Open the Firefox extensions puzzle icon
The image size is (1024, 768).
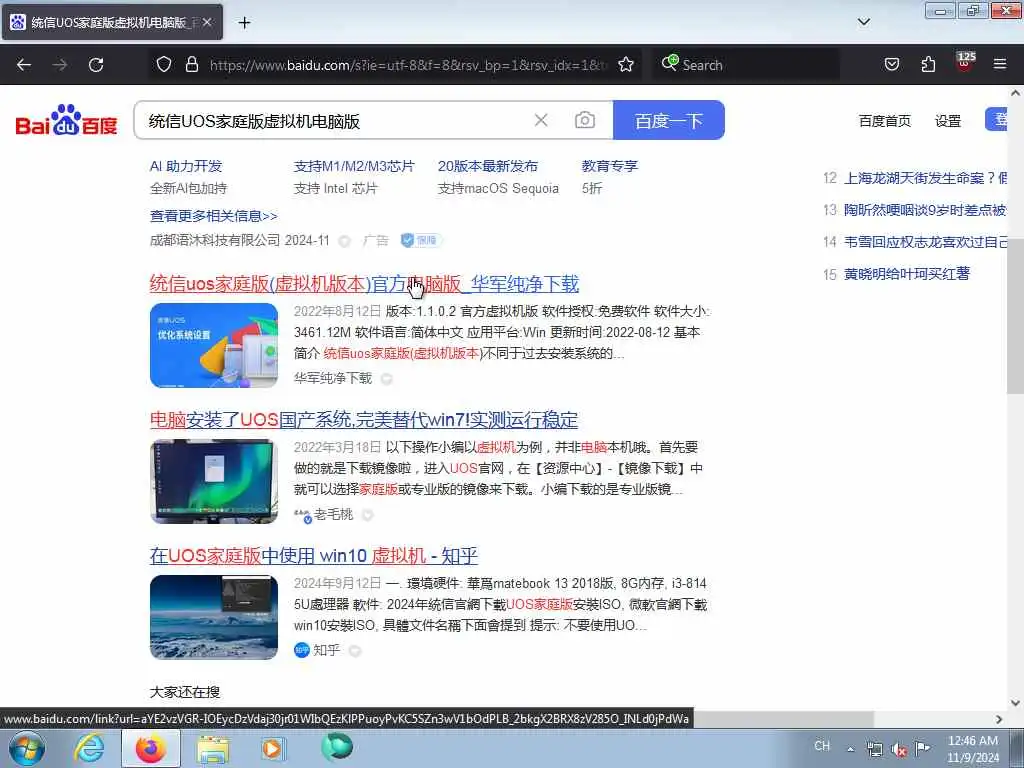click(928, 65)
